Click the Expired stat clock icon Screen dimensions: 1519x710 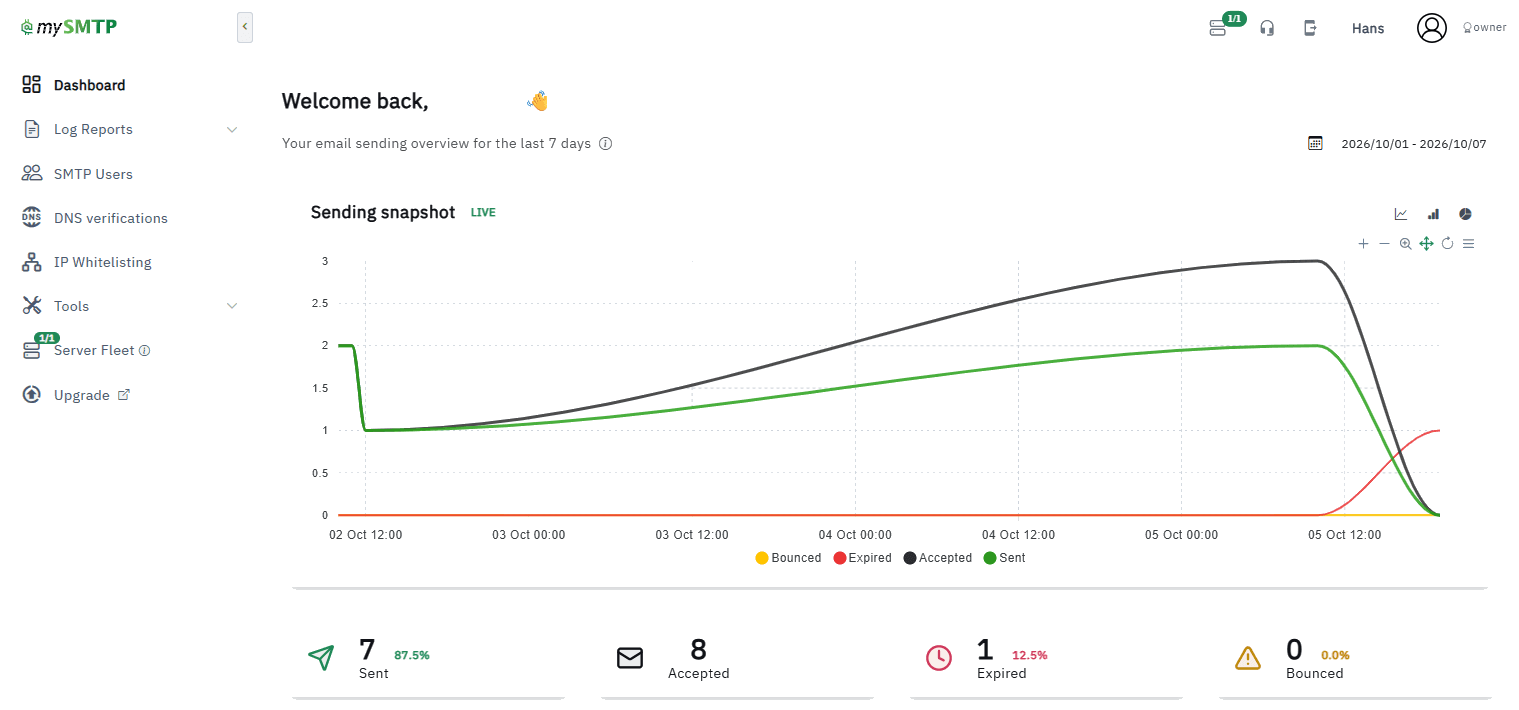tap(939, 657)
